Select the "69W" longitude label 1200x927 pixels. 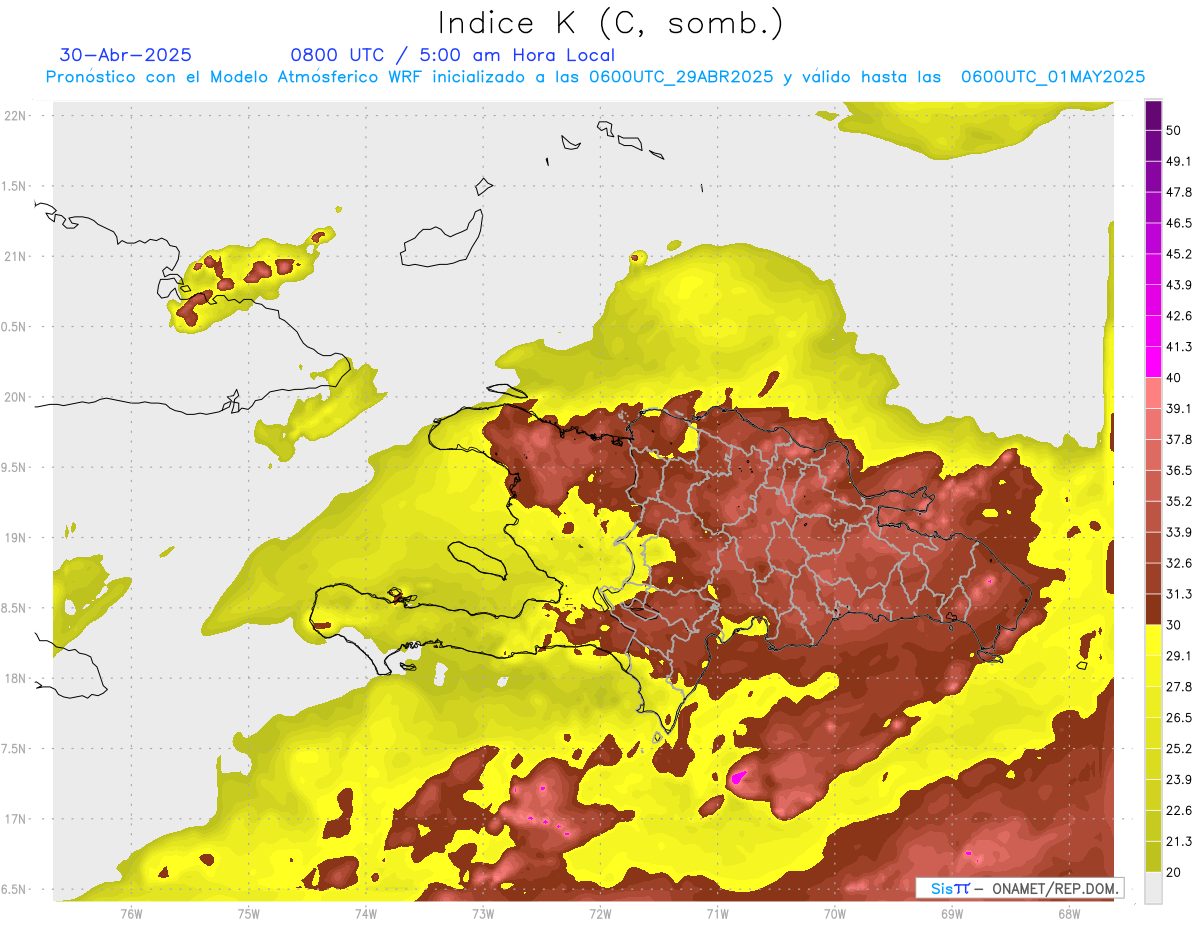click(x=952, y=914)
